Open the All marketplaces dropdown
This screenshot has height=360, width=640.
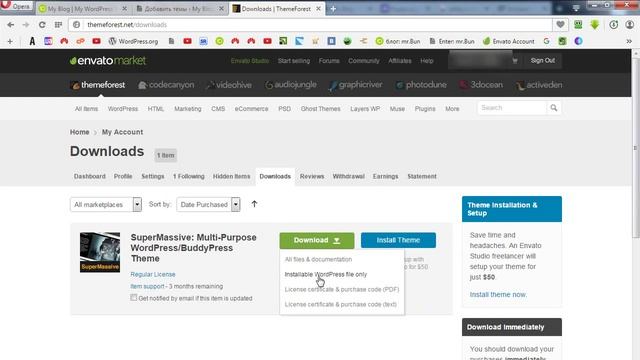[106, 204]
